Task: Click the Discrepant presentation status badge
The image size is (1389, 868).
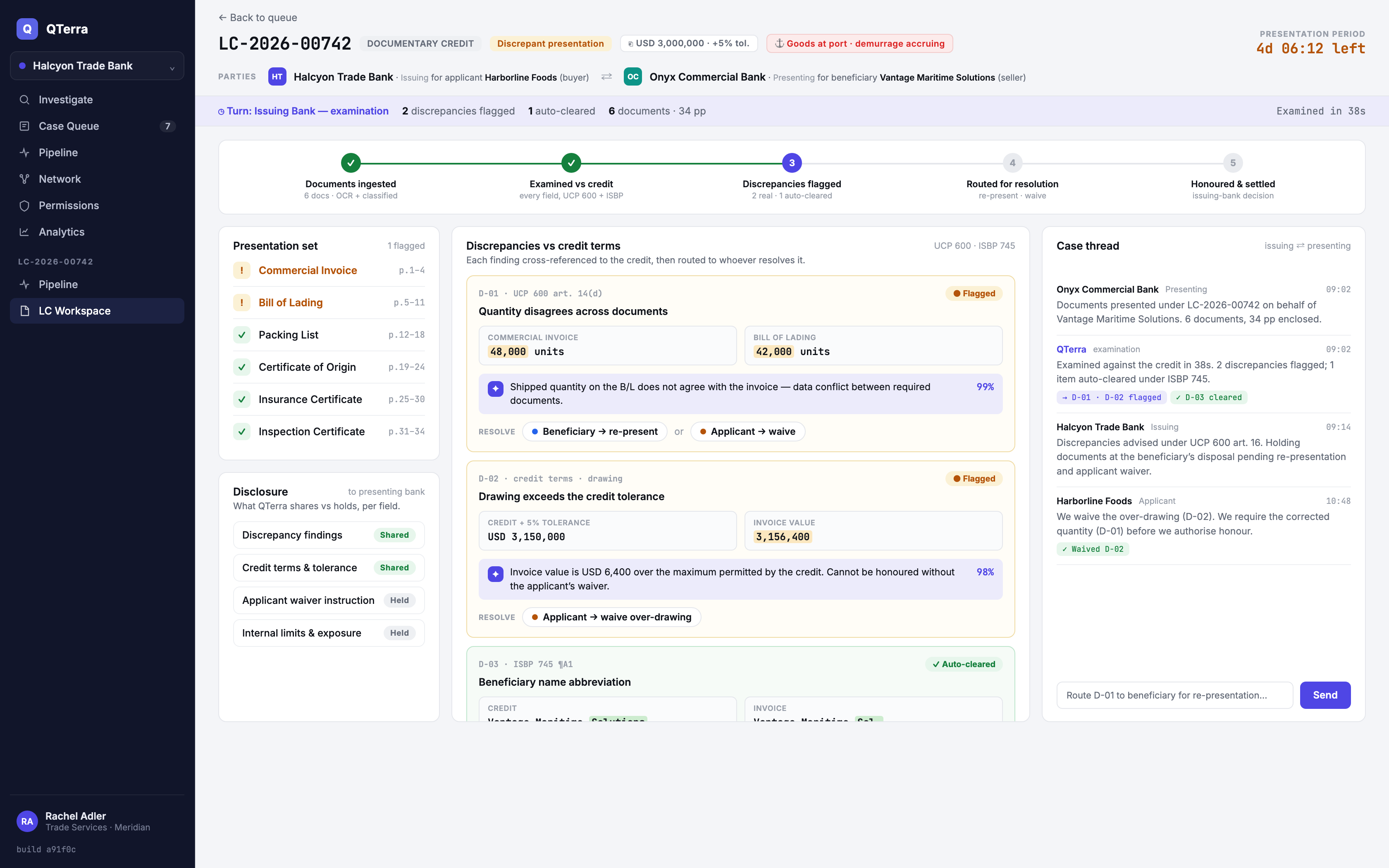Action: coord(550,44)
